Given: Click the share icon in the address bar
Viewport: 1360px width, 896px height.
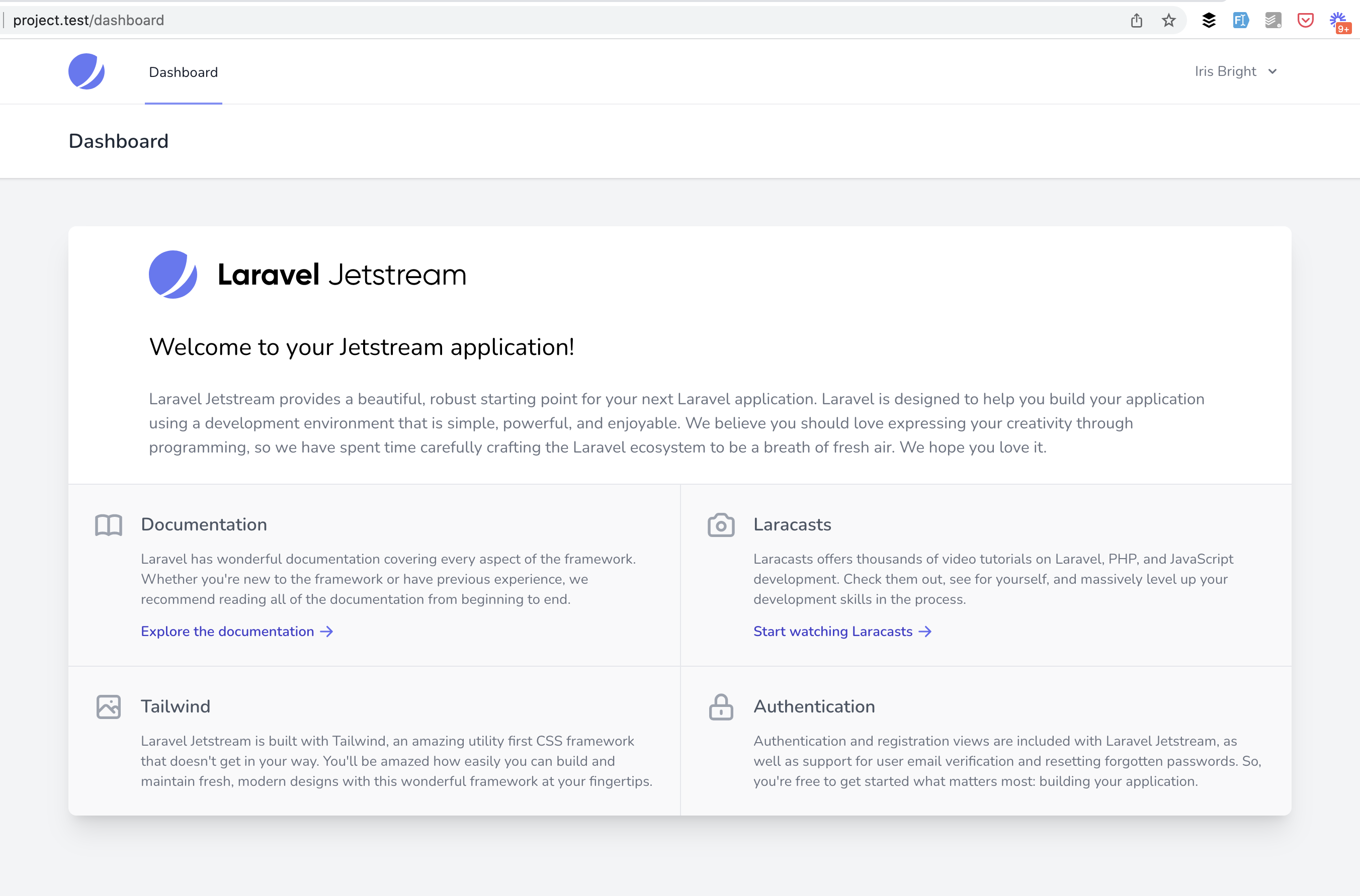Looking at the screenshot, I should pyautogui.click(x=1136, y=20).
